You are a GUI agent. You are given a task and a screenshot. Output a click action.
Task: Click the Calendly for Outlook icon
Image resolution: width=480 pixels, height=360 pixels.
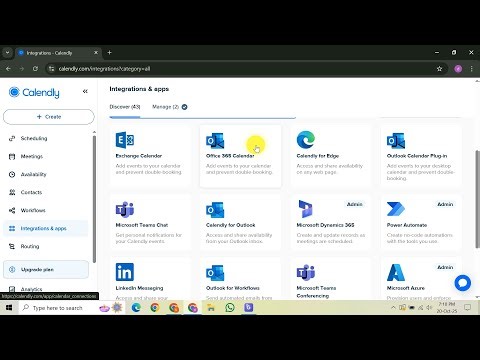215,210
